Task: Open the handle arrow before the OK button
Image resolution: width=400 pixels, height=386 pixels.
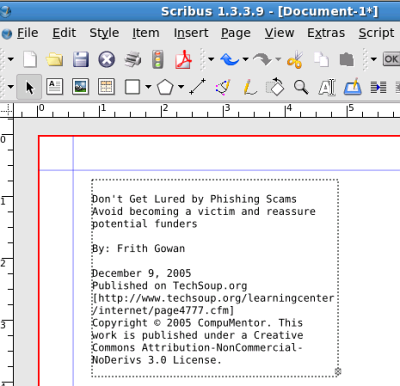Action: [374, 60]
